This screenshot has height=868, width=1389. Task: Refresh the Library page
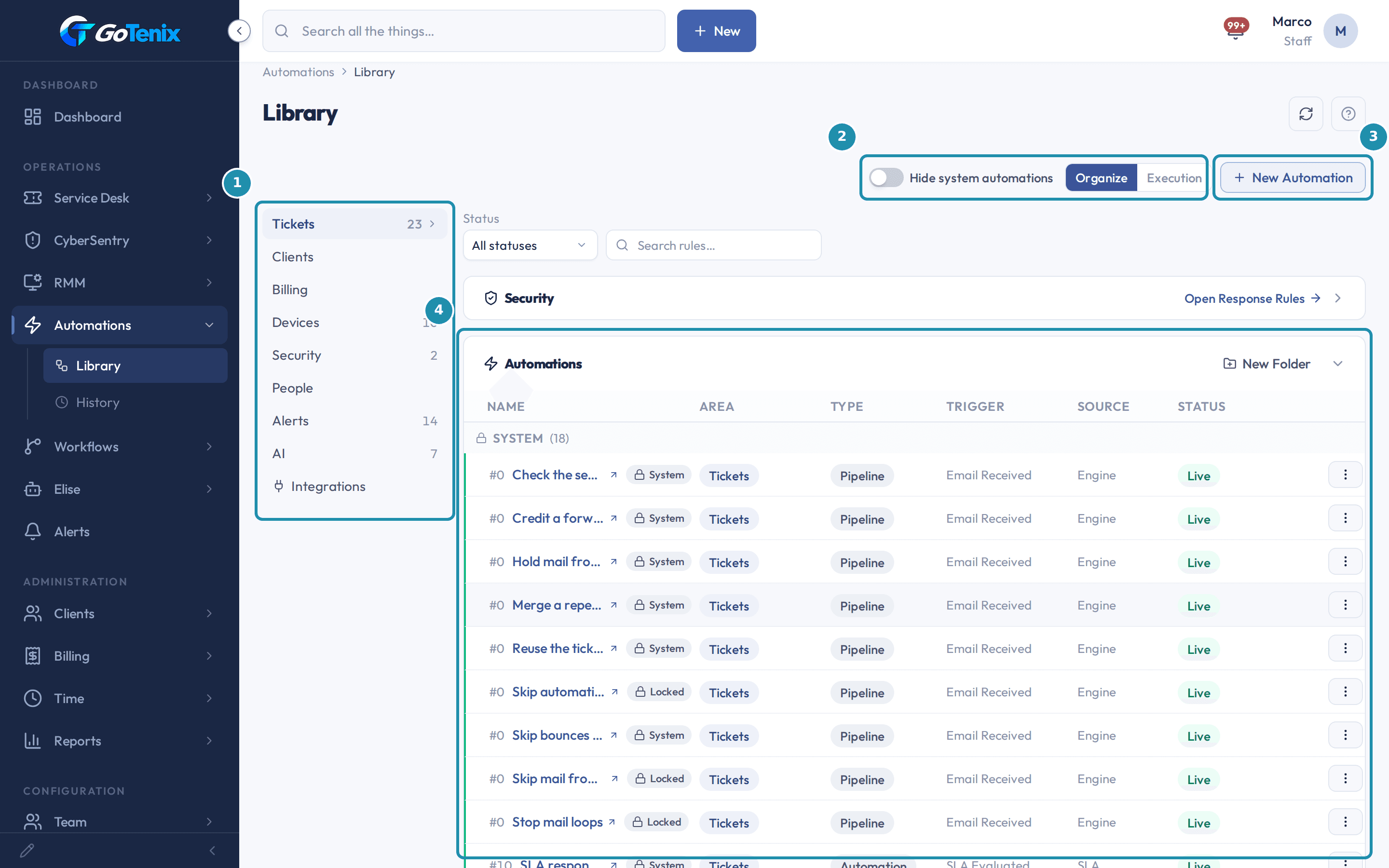click(1306, 114)
